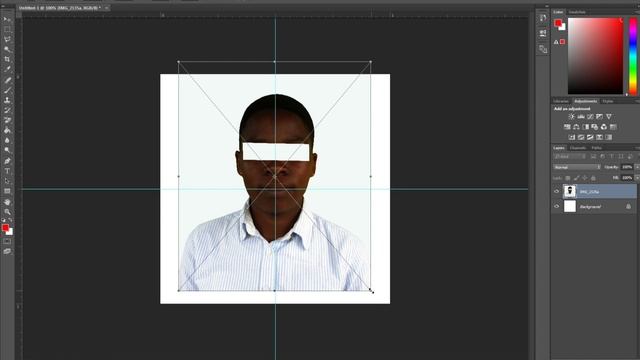The width and height of the screenshot is (640, 360).
Task: Toggle lock image pixels
Action: pyautogui.click(x=576, y=178)
